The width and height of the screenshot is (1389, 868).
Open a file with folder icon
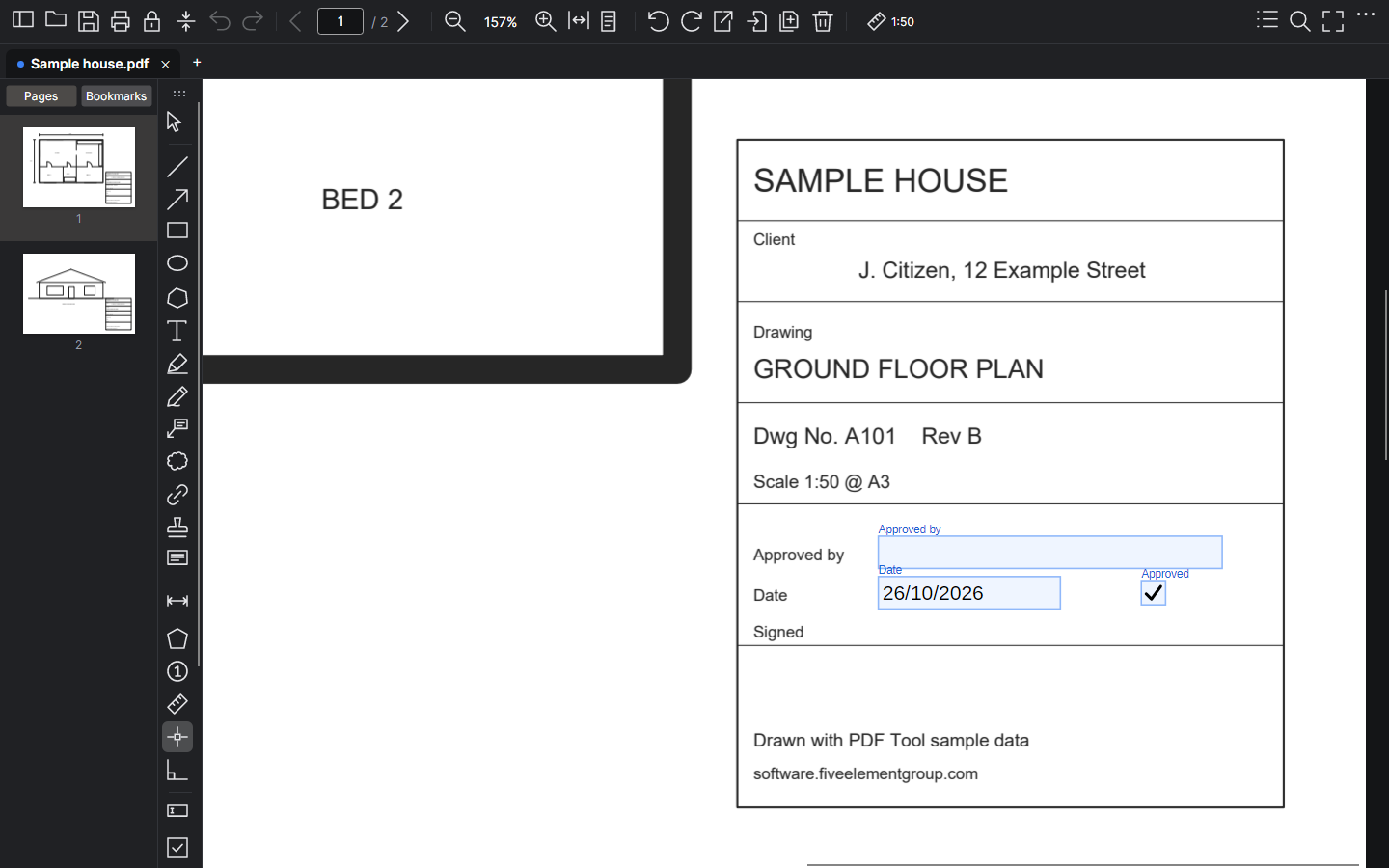point(56,20)
